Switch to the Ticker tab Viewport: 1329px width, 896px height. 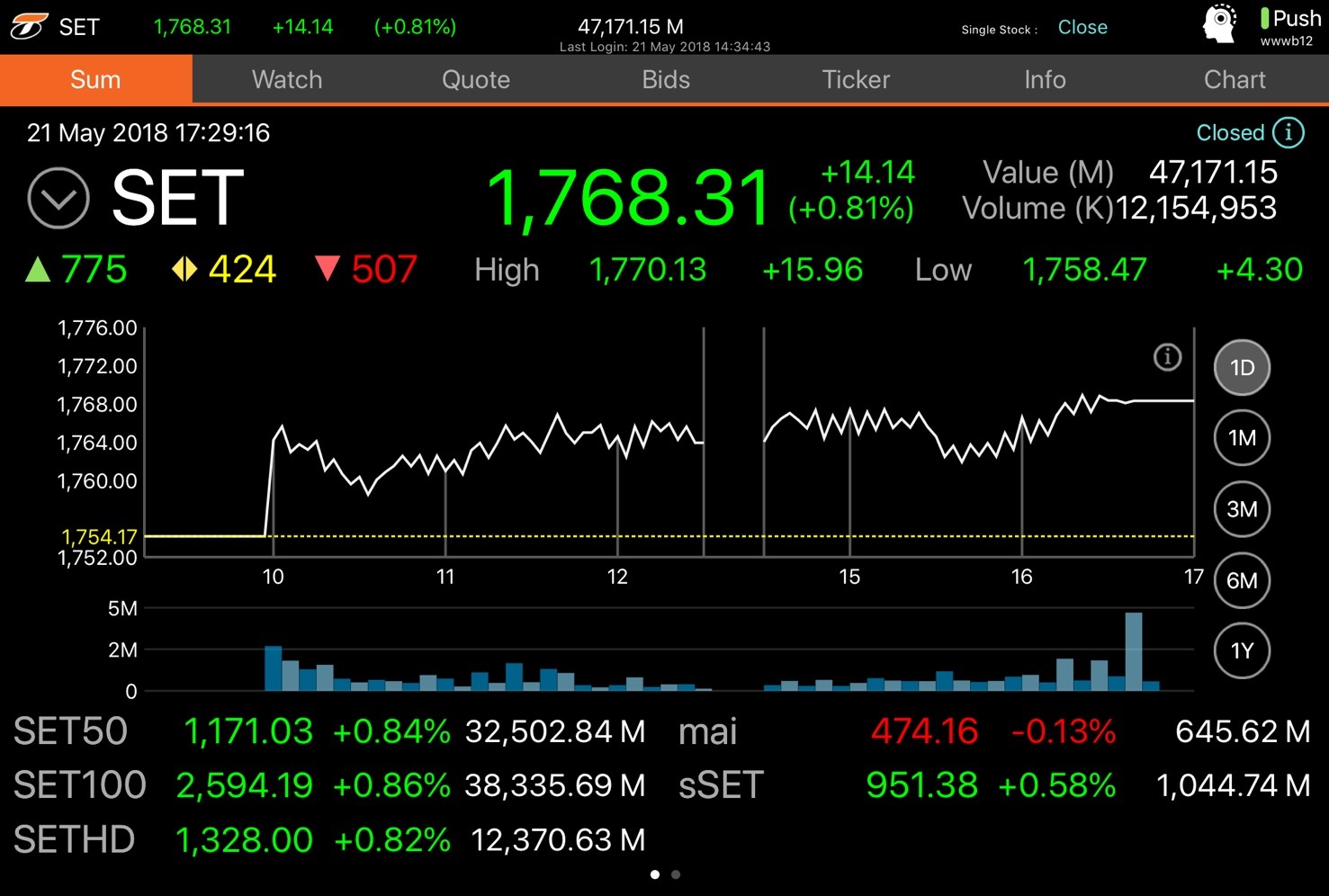click(855, 80)
